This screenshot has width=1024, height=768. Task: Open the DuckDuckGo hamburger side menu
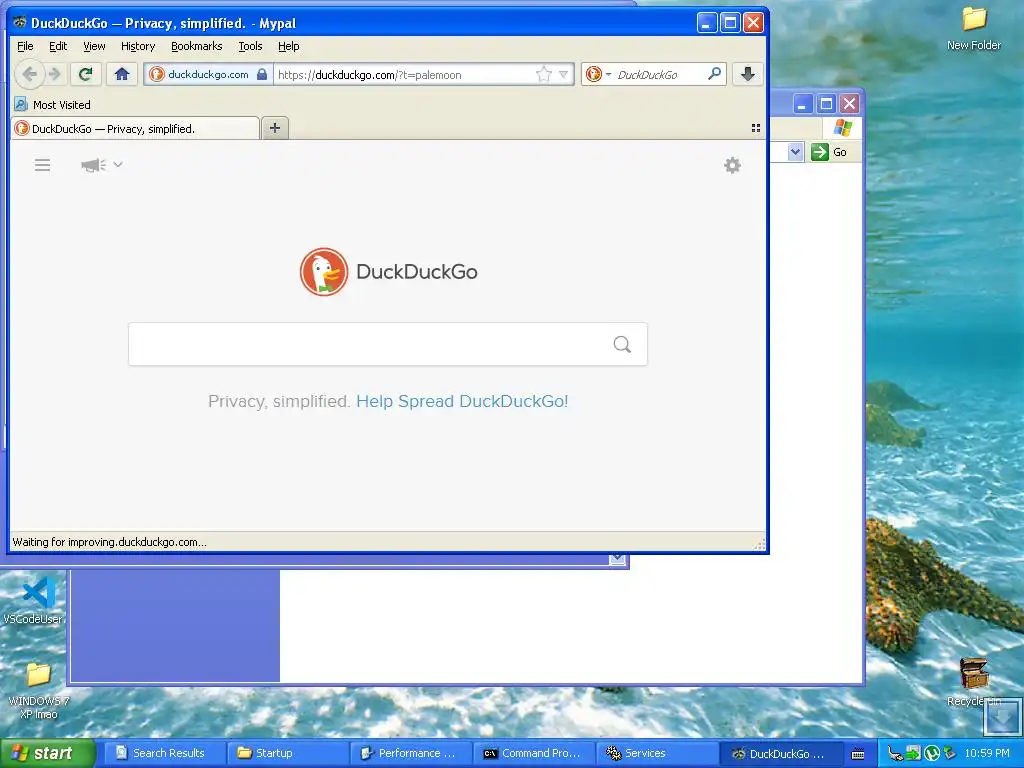(42, 165)
